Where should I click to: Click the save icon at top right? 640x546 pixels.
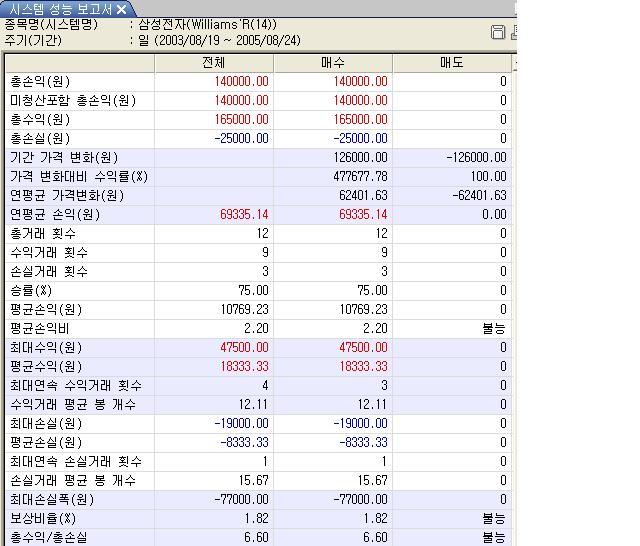498,33
